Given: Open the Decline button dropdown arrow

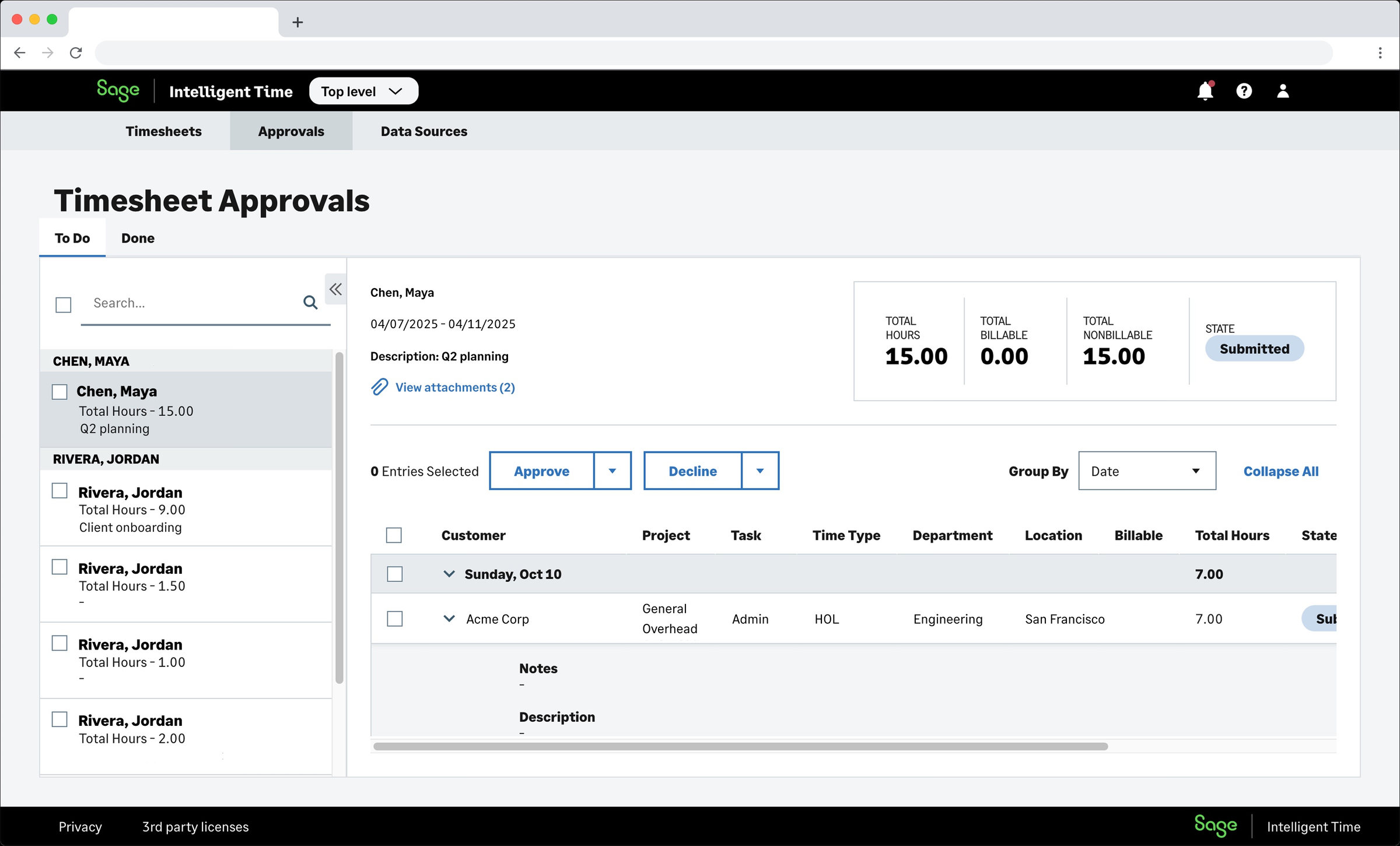Looking at the screenshot, I should point(760,471).
